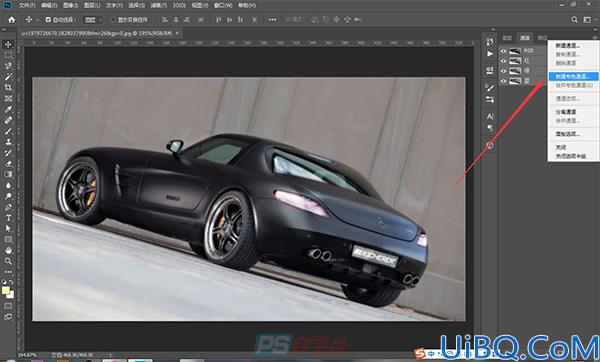
Task: Open the search icon in options bar
Action: coord(574,20)
